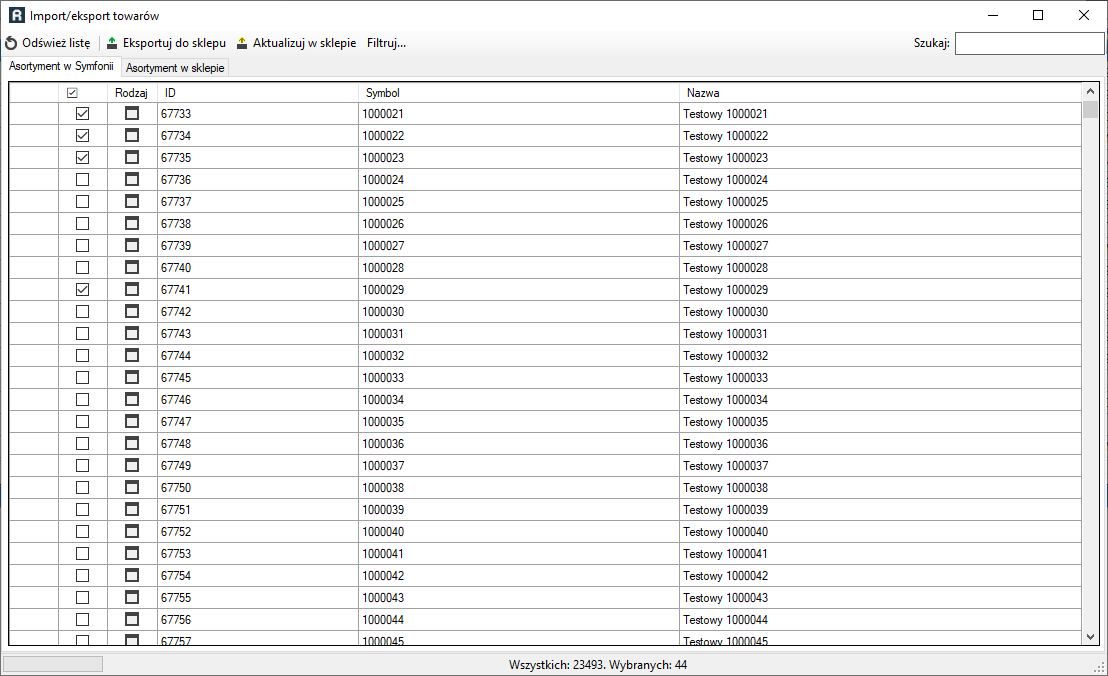Click Rodzaj icon in row 67749
The height and width of the screenshot is (676, 1108).
coord(132,465)
